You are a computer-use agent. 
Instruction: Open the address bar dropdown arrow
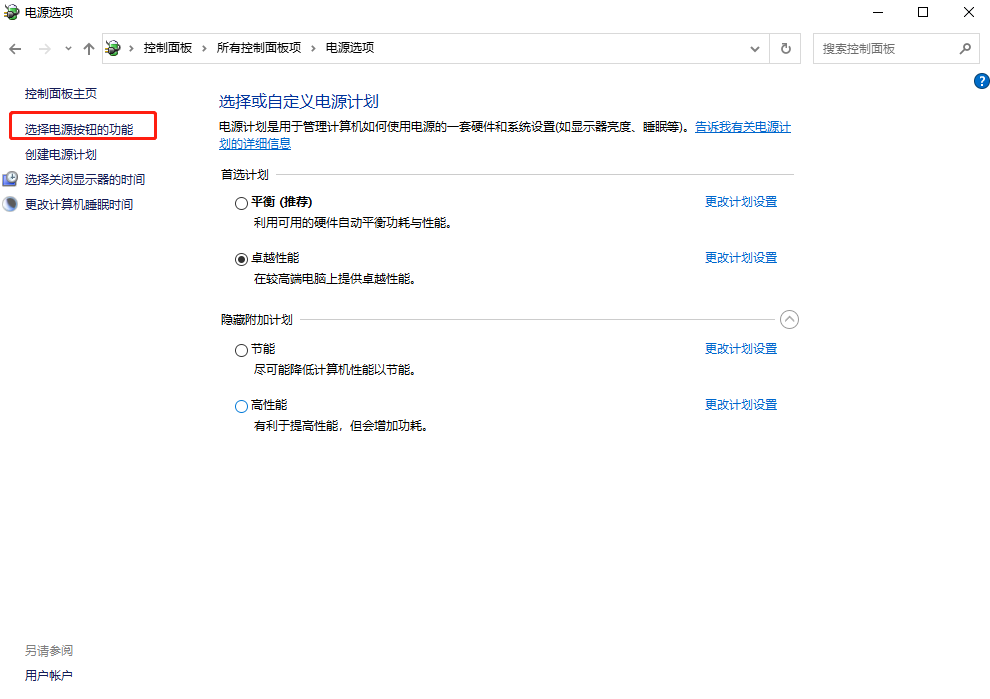click(x=755, y=47)
